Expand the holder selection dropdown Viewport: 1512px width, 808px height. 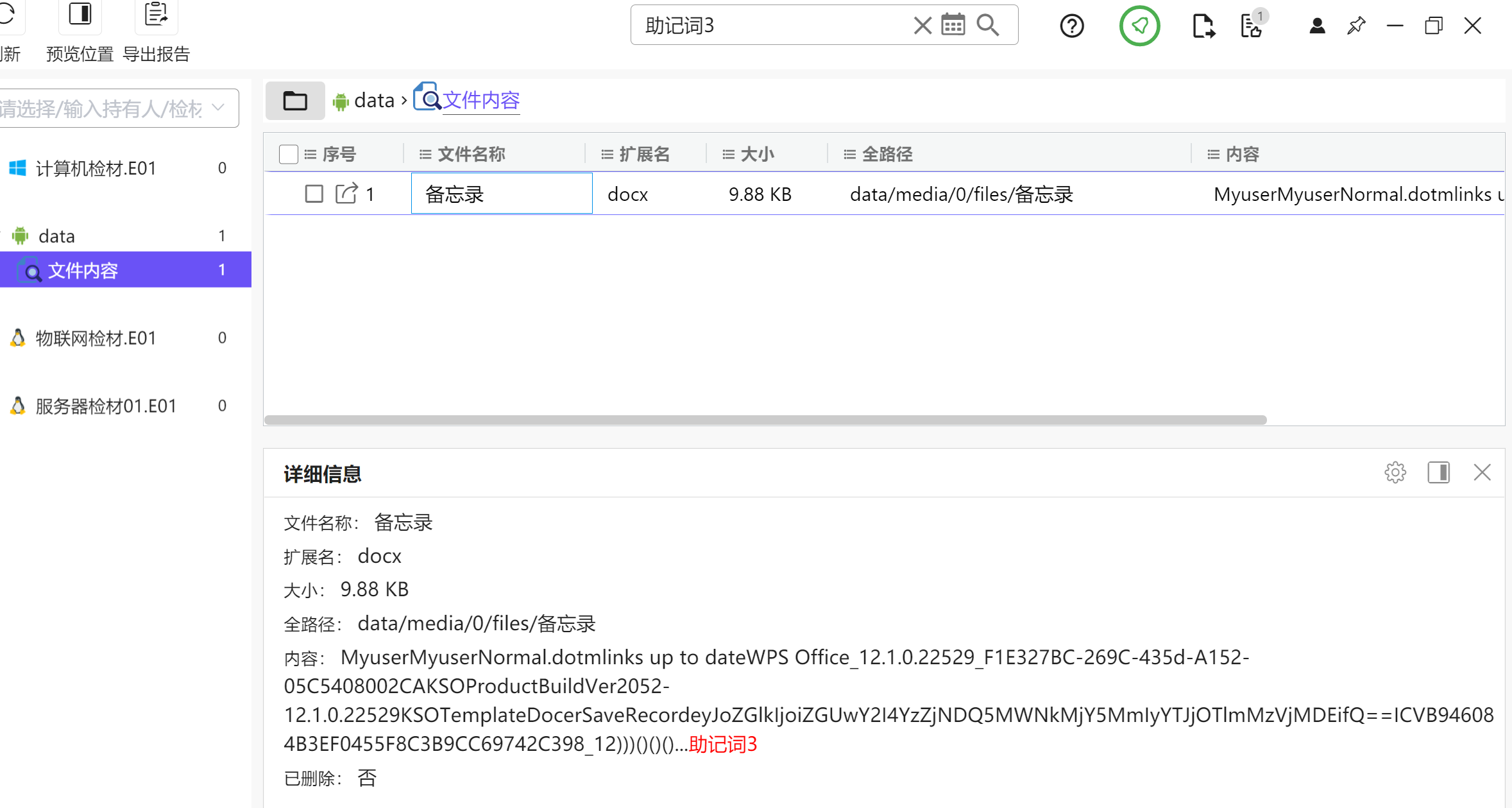coord(219,108)
